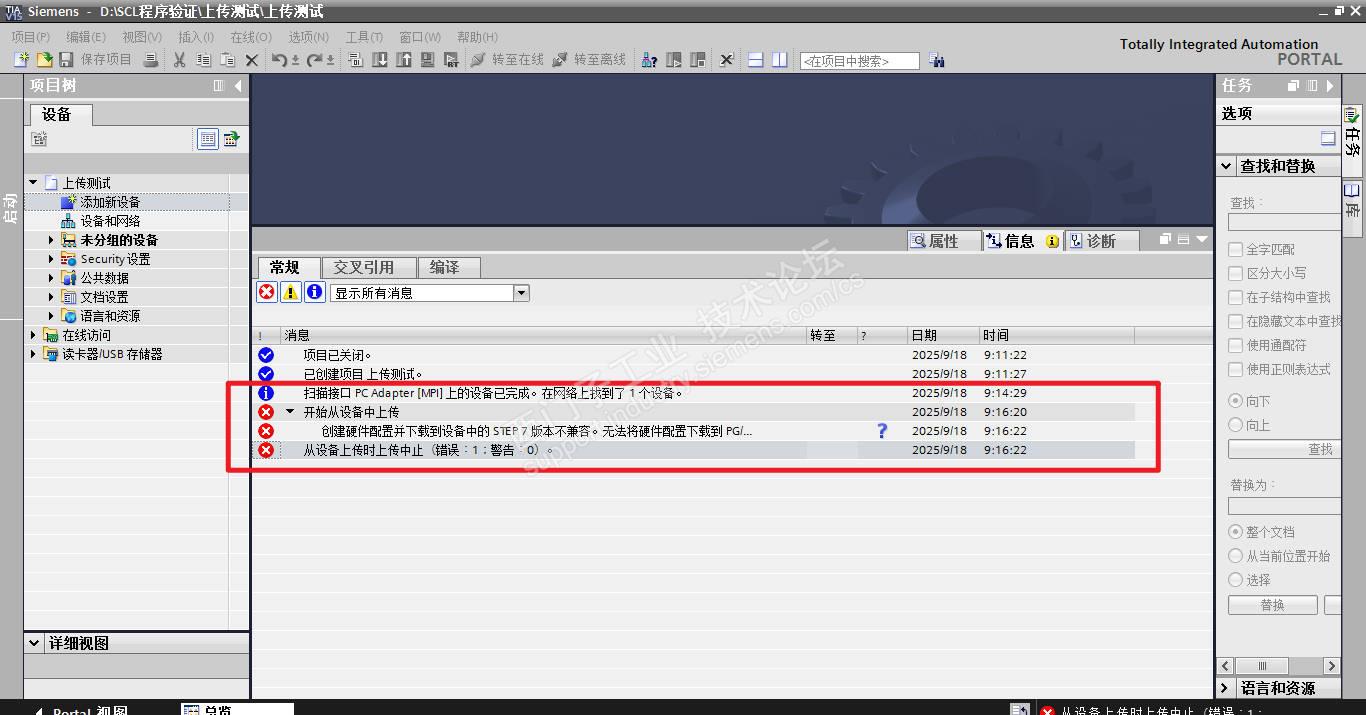Click the Cross-references X toolbar icon
Viewport: 1366px width, 715px height.
click(727, 60)
